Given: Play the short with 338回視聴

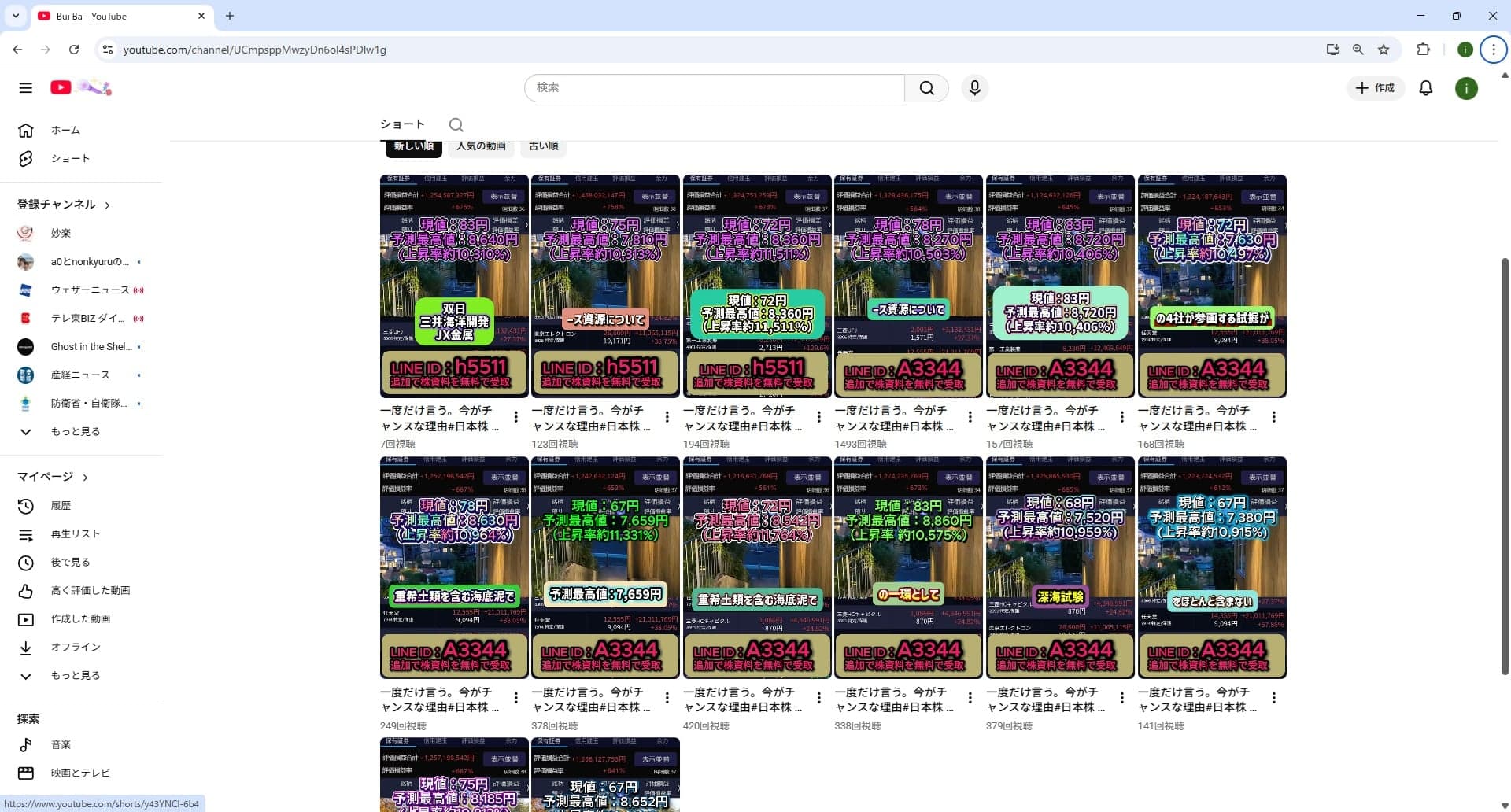Looking at the screenshot, I should [x=908, y=567].
